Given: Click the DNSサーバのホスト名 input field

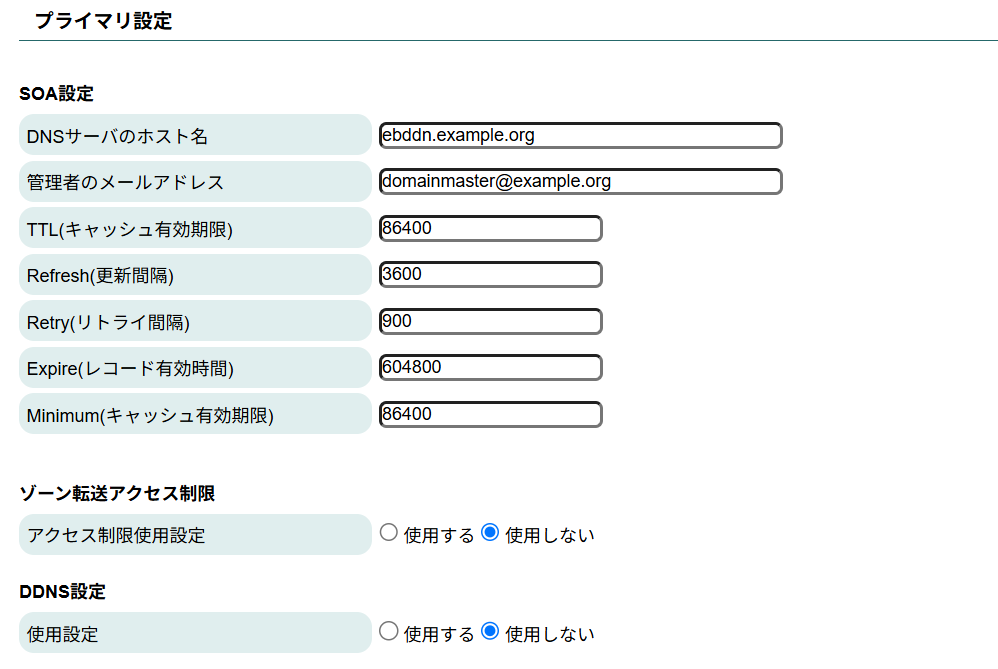Looking at the screenshot, I should pyautogui.click(x=580, y=135).
